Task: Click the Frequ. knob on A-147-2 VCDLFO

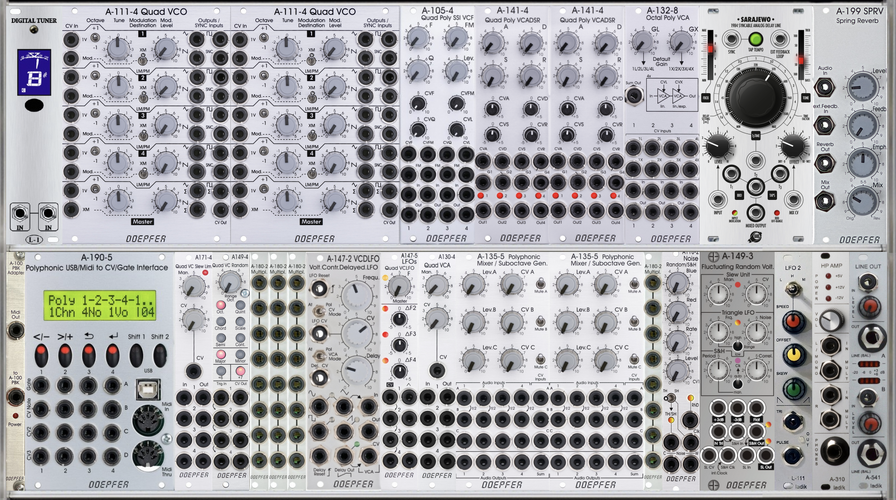Action: click(x=357, y=295)
